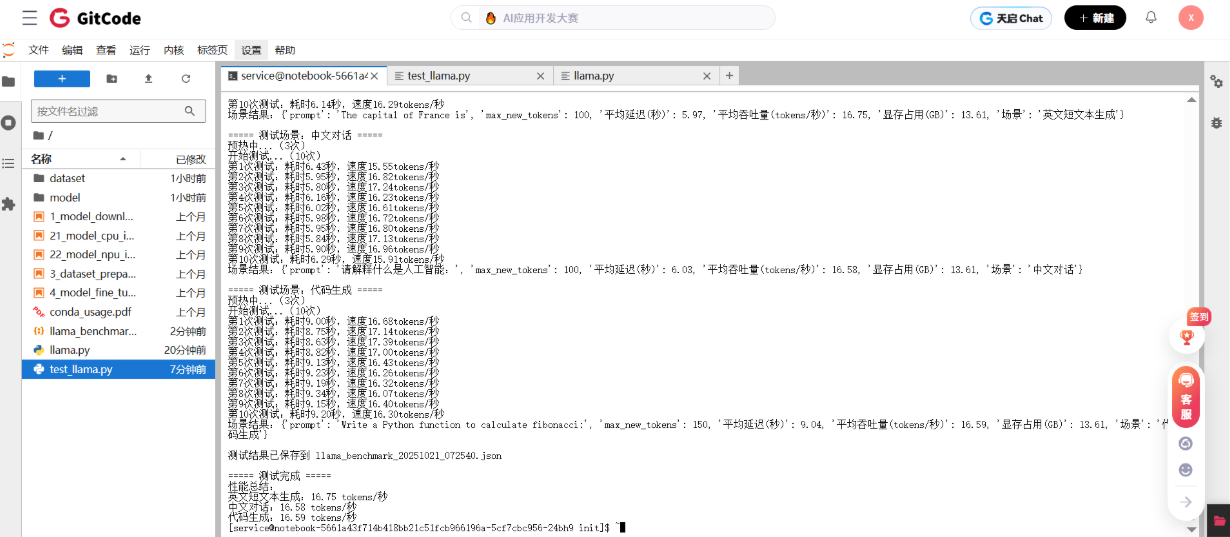
Task: Click the new folder icon
Action: coord(111,78)
